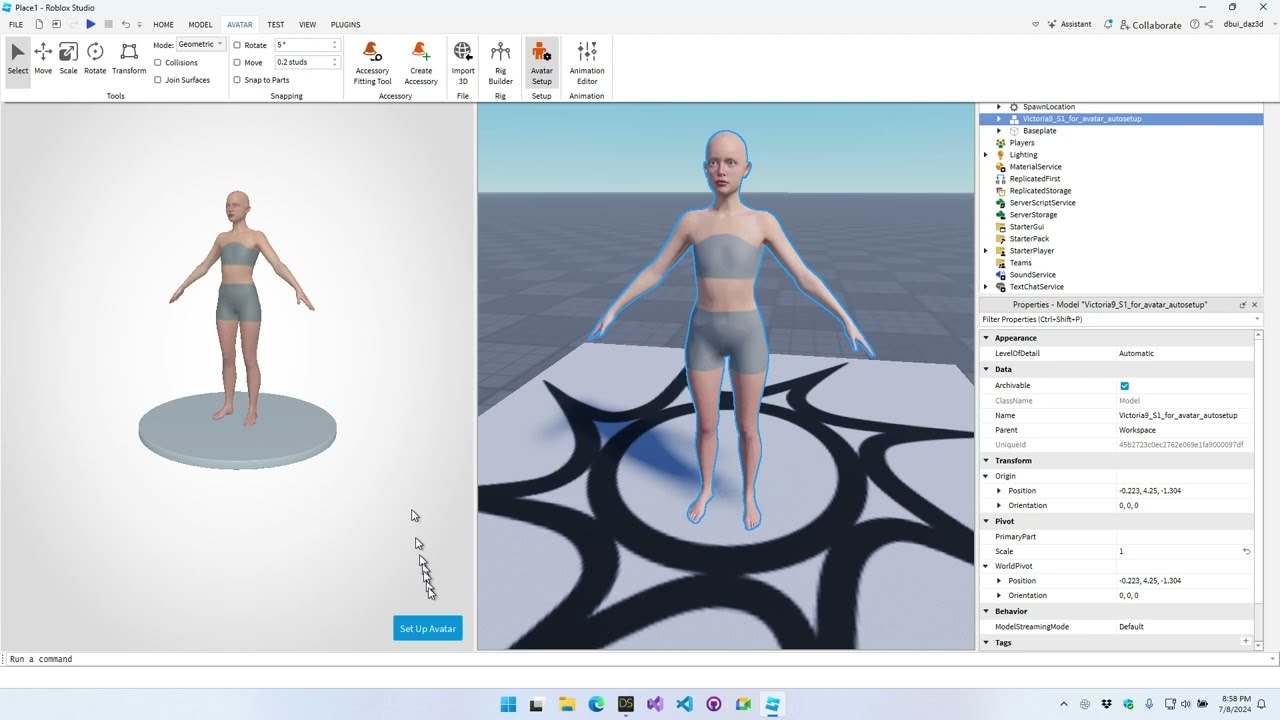Image resolution: width=1280 pixels, height=720 pixels.
Task: Toggle the Move snapping checkbox
Action: tap(237, 62)
